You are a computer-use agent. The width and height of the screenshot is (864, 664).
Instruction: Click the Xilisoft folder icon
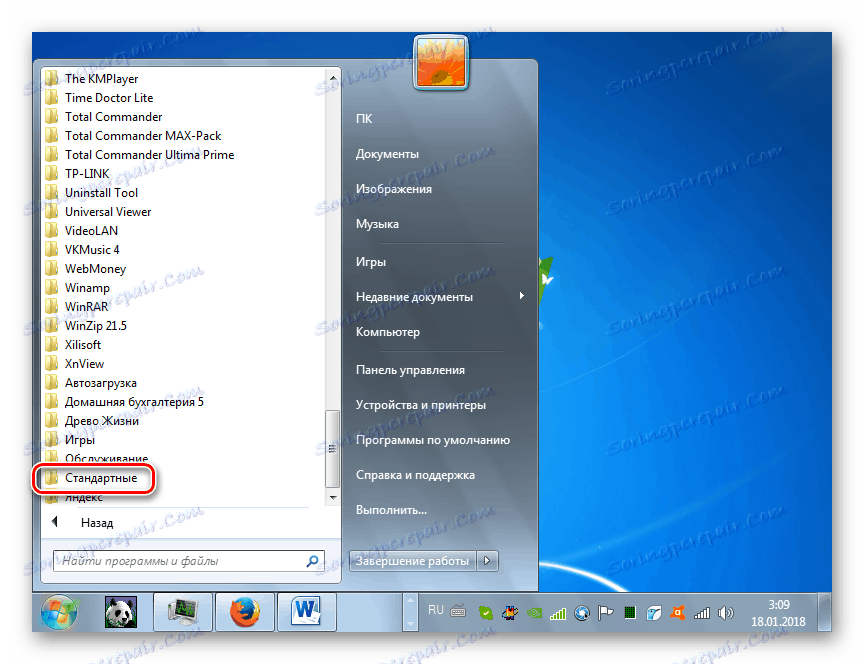pos(51,345)
